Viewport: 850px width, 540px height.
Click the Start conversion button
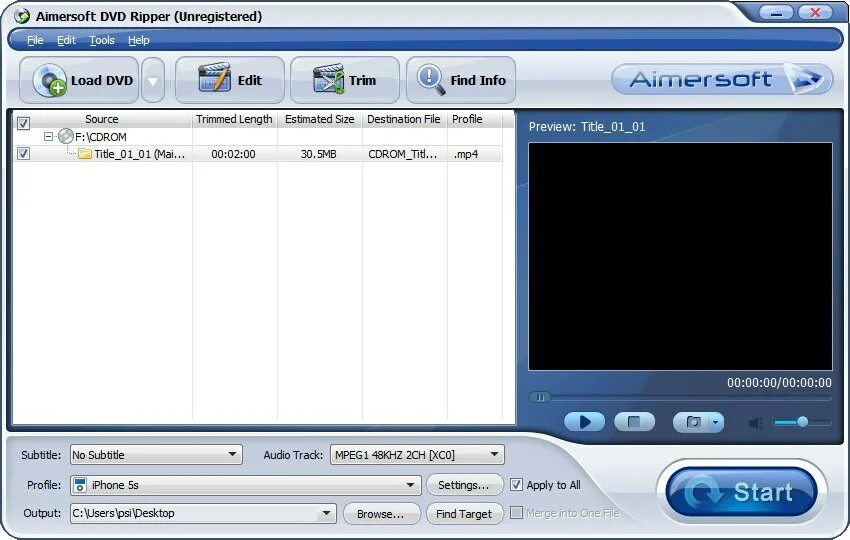[742, 492]
